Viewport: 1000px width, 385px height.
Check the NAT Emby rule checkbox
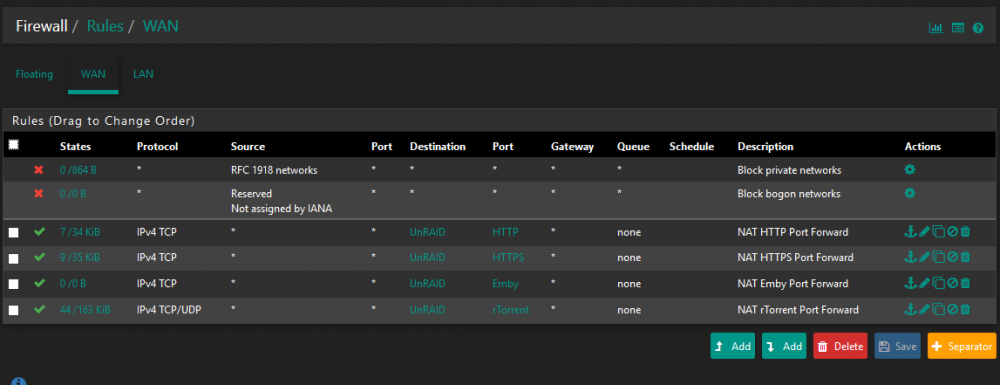click(13, 284)
